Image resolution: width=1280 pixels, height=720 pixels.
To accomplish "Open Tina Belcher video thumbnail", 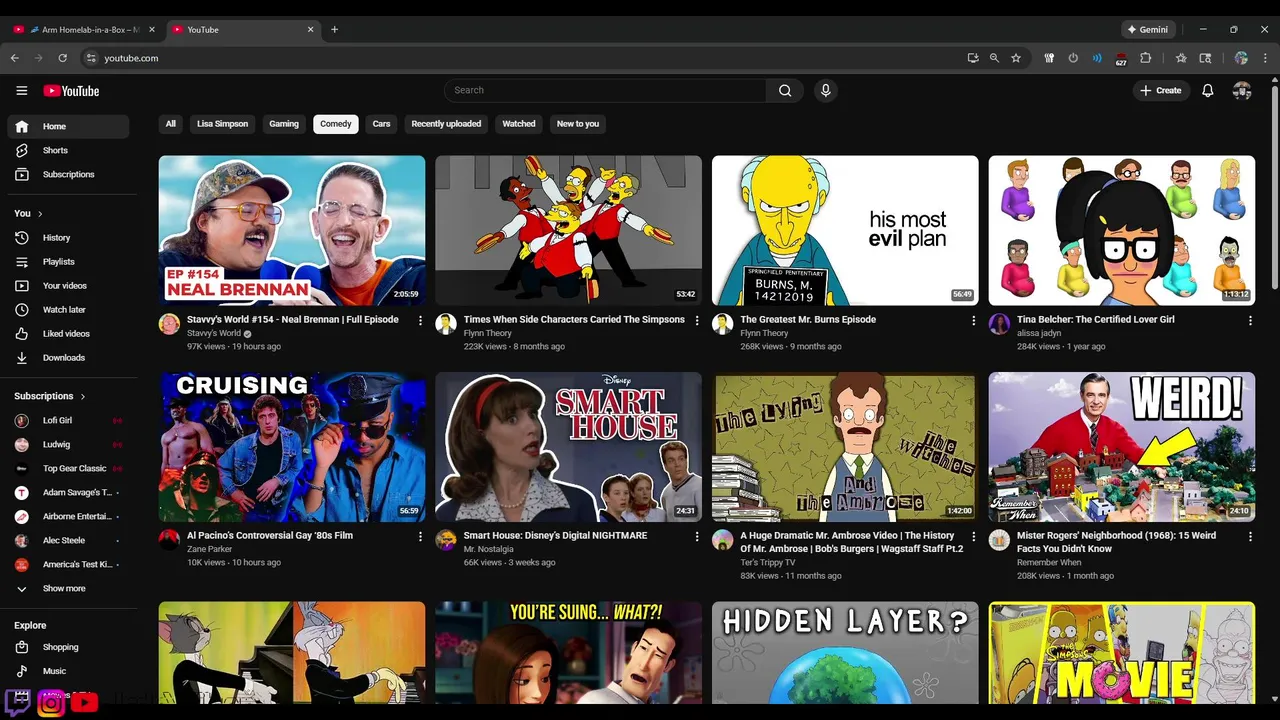I will [1122, 230].
